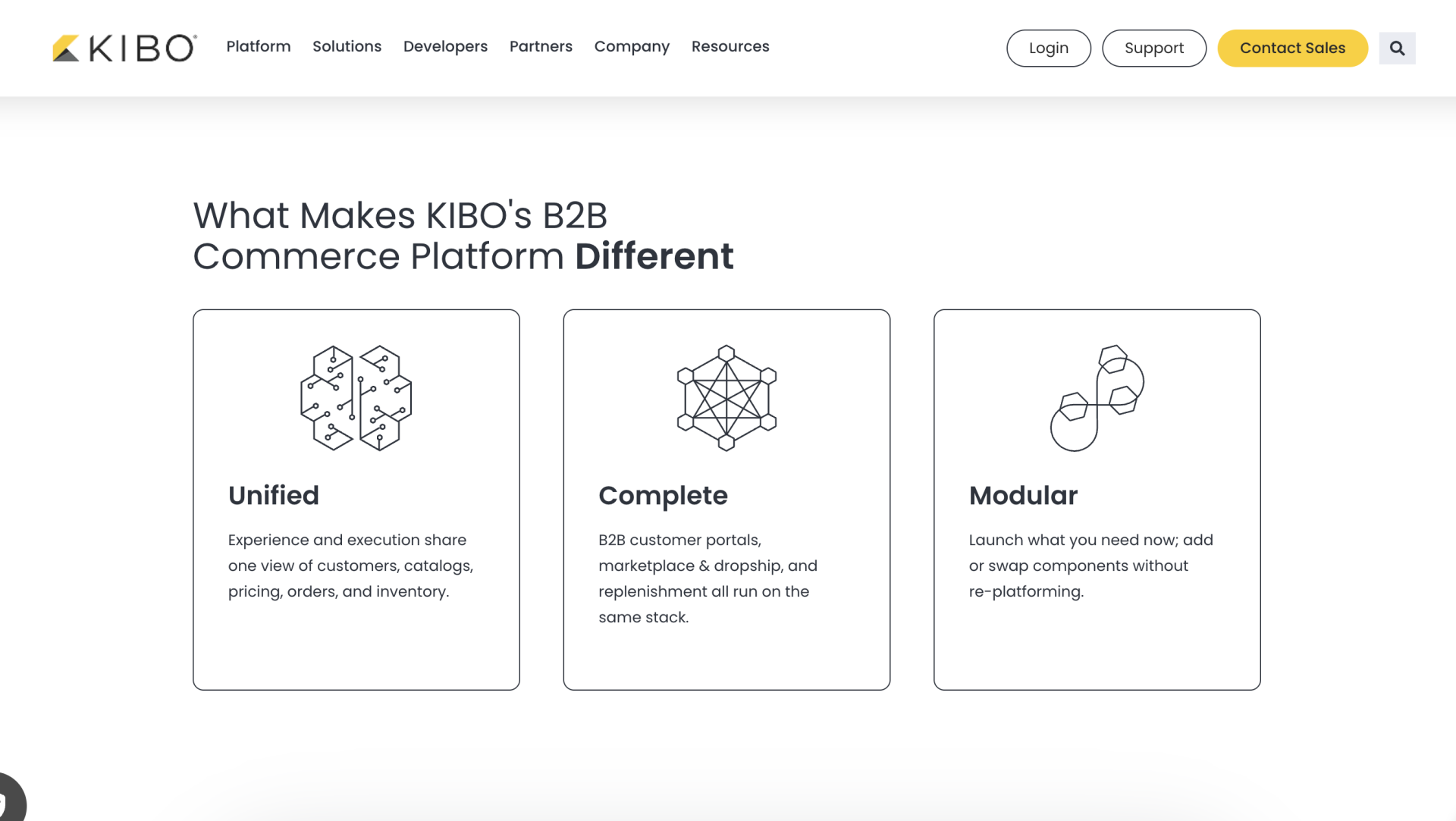
Task: Open the Resources menu
Action: (730, 47)
